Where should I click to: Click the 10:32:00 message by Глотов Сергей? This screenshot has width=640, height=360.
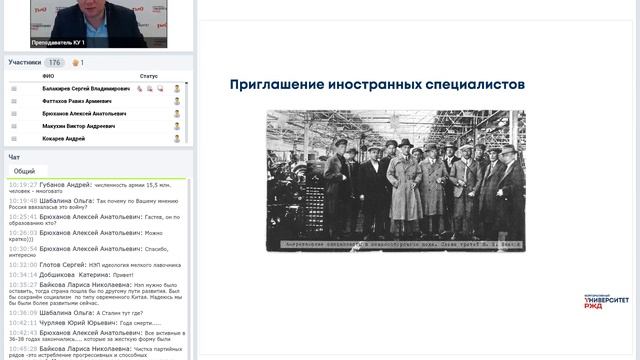[x=95, y=265]
